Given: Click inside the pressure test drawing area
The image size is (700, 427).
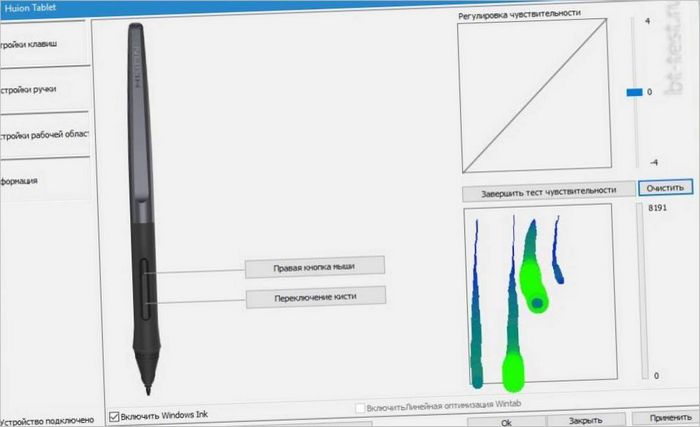Looking at the screenshot, I should click(540, 296).
